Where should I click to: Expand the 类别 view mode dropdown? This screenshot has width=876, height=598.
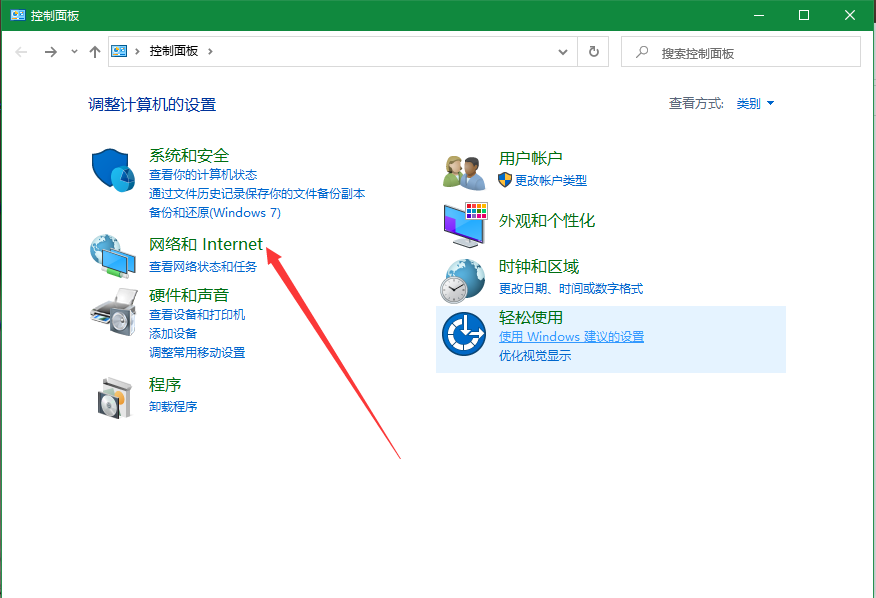pyautogui.click(x=756, y=104)
